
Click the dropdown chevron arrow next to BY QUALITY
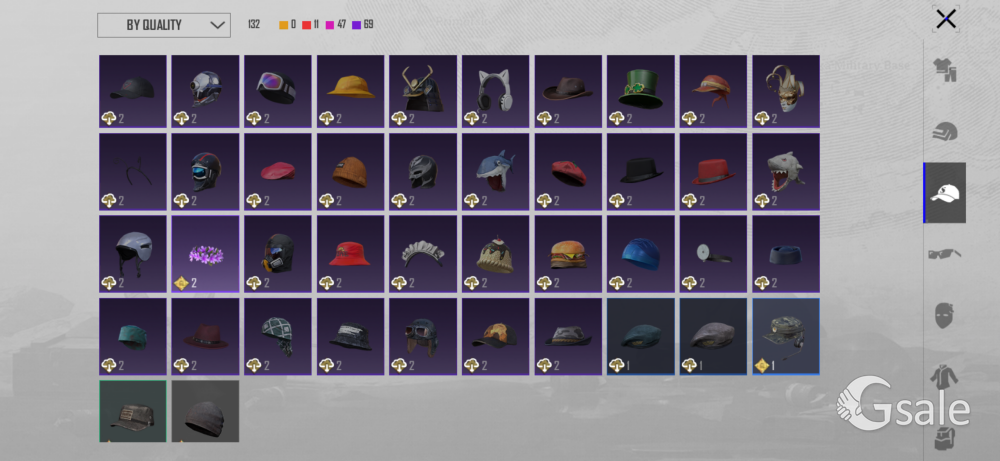click(x=217, y=26)
